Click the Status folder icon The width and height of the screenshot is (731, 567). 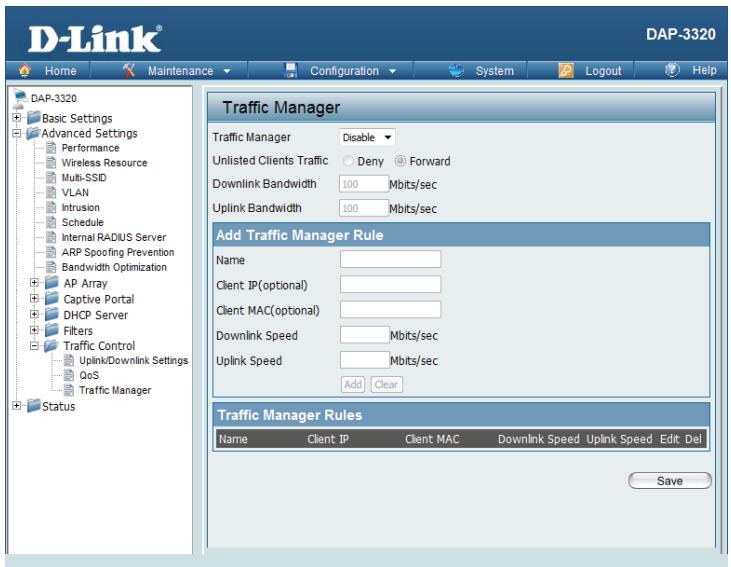click(x=34, y=406)
